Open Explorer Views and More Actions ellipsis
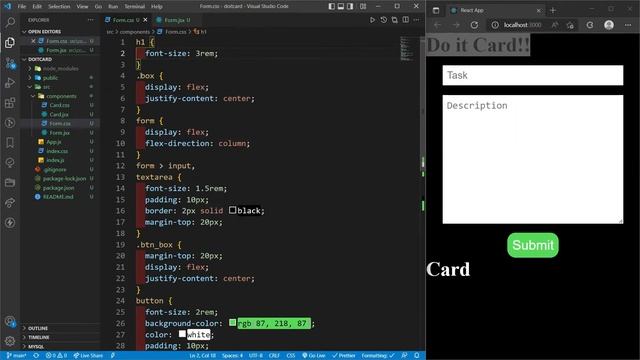Image resolution: width=640 pixels, height=360 pixels. (x=91, y=20)
